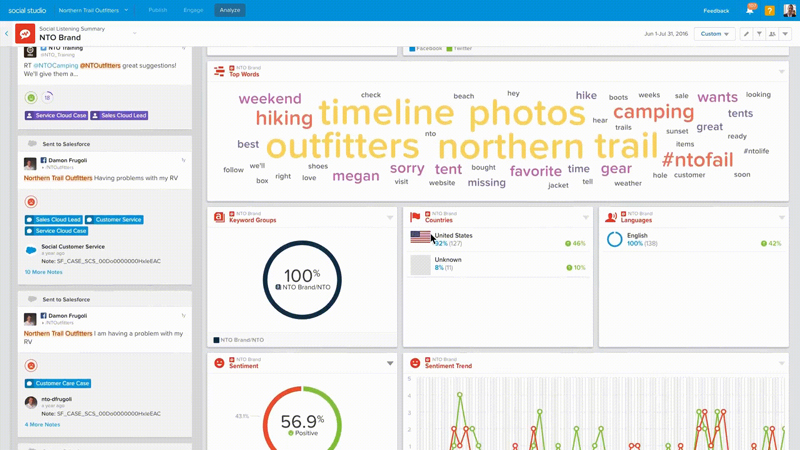Open the funnel filter icon
Viewport: 800px width, 450px height.
[759, 34]
